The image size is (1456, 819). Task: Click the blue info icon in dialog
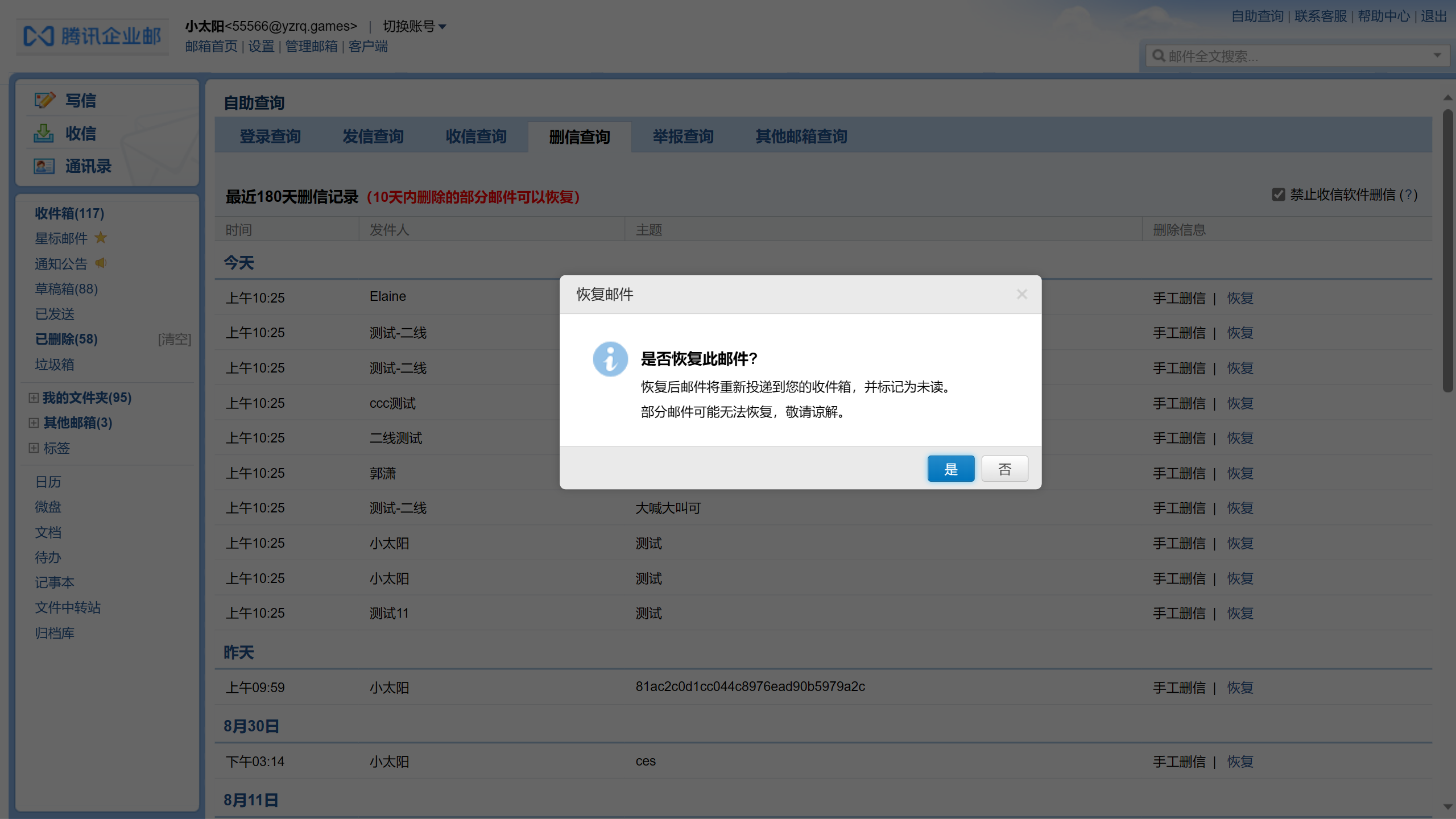tap(610, 359)
